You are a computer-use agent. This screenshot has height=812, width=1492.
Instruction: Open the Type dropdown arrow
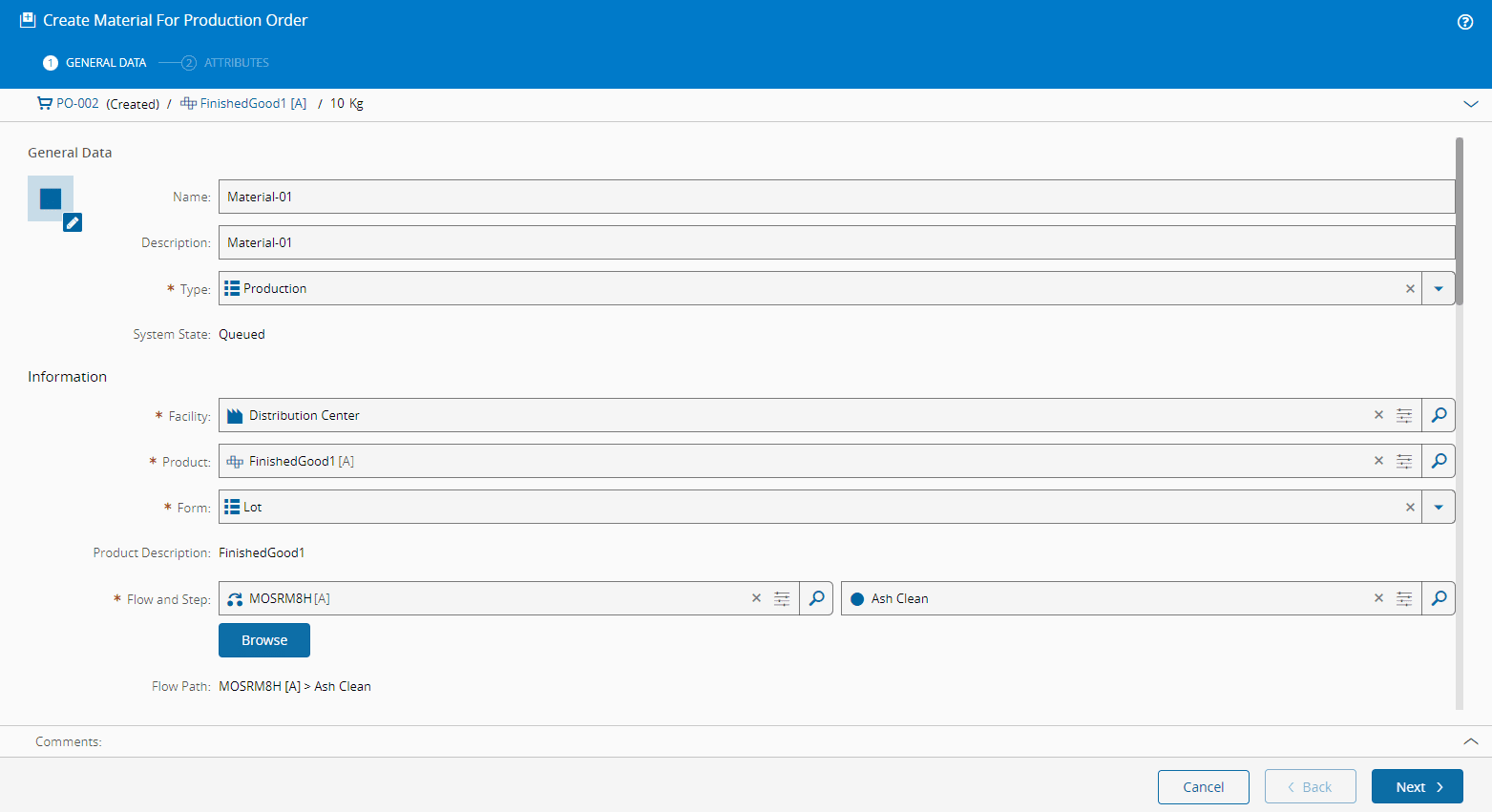(x=1439, y=289)
